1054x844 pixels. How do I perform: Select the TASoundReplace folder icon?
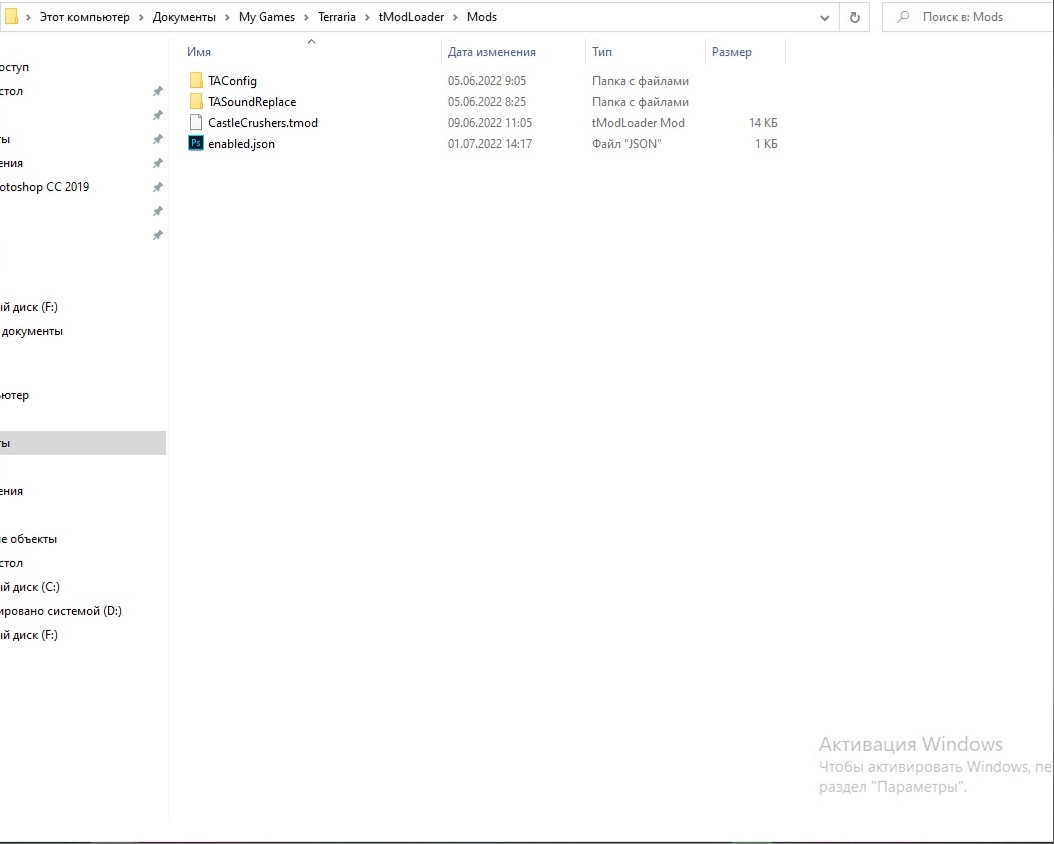196,101
